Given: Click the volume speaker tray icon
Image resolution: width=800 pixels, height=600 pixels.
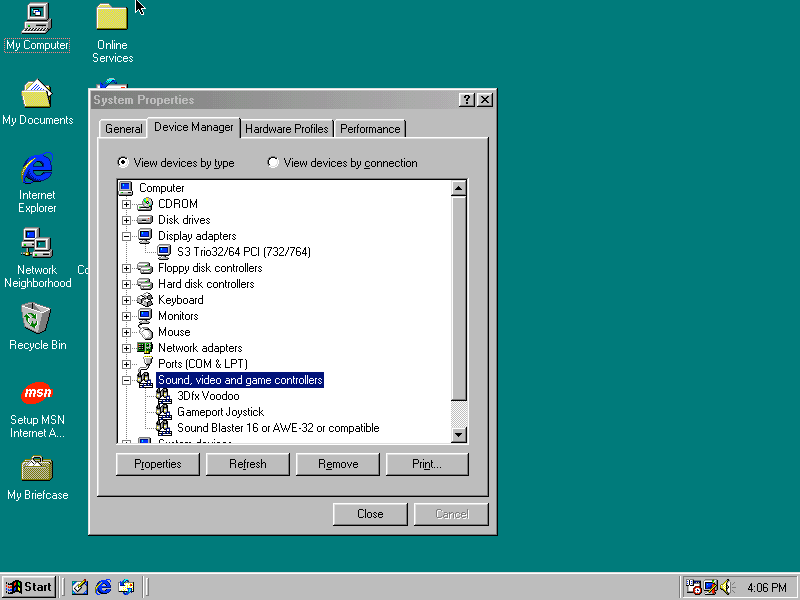Looking at the screenshot, I should pyautogui.click(x=727, y=587).
